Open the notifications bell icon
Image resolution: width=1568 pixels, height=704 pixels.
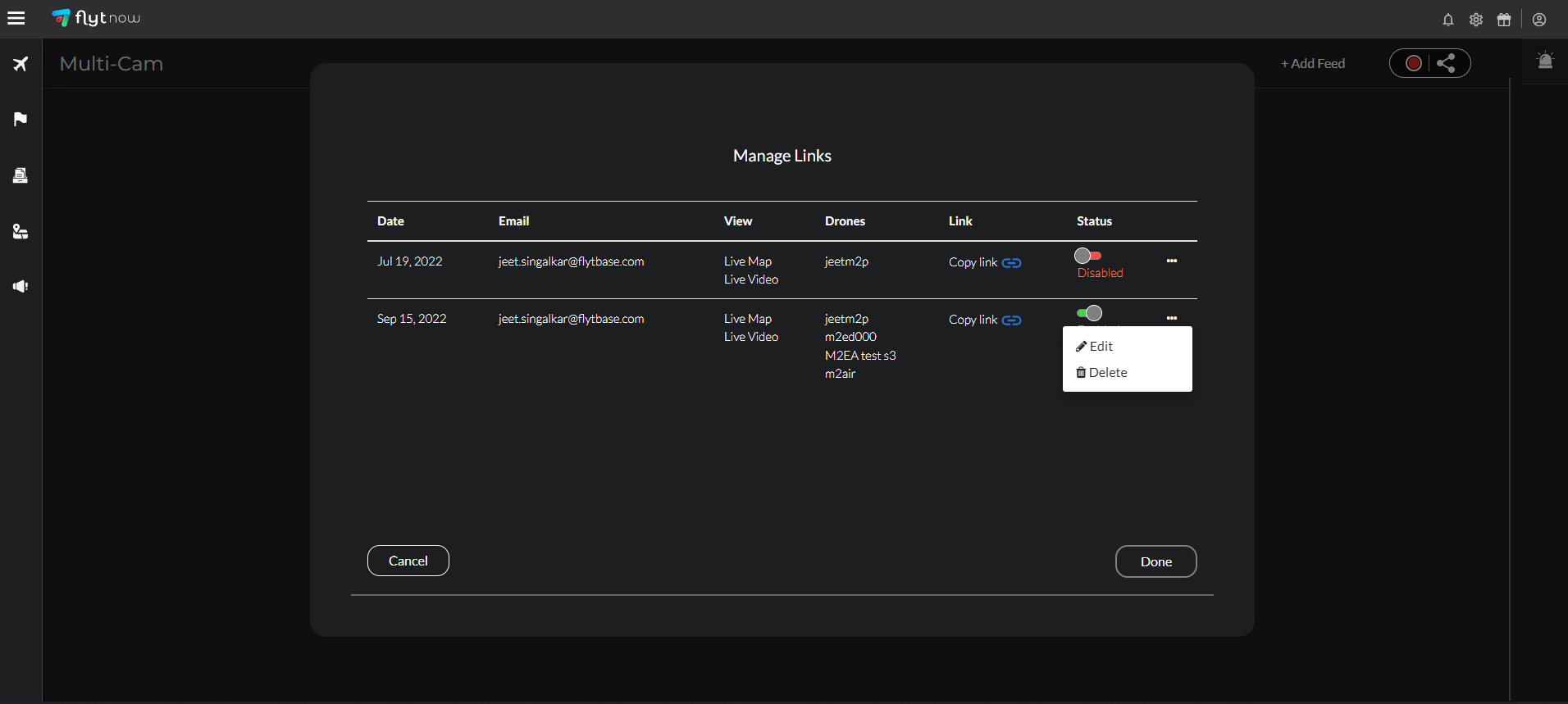(x=1448, y=20)
